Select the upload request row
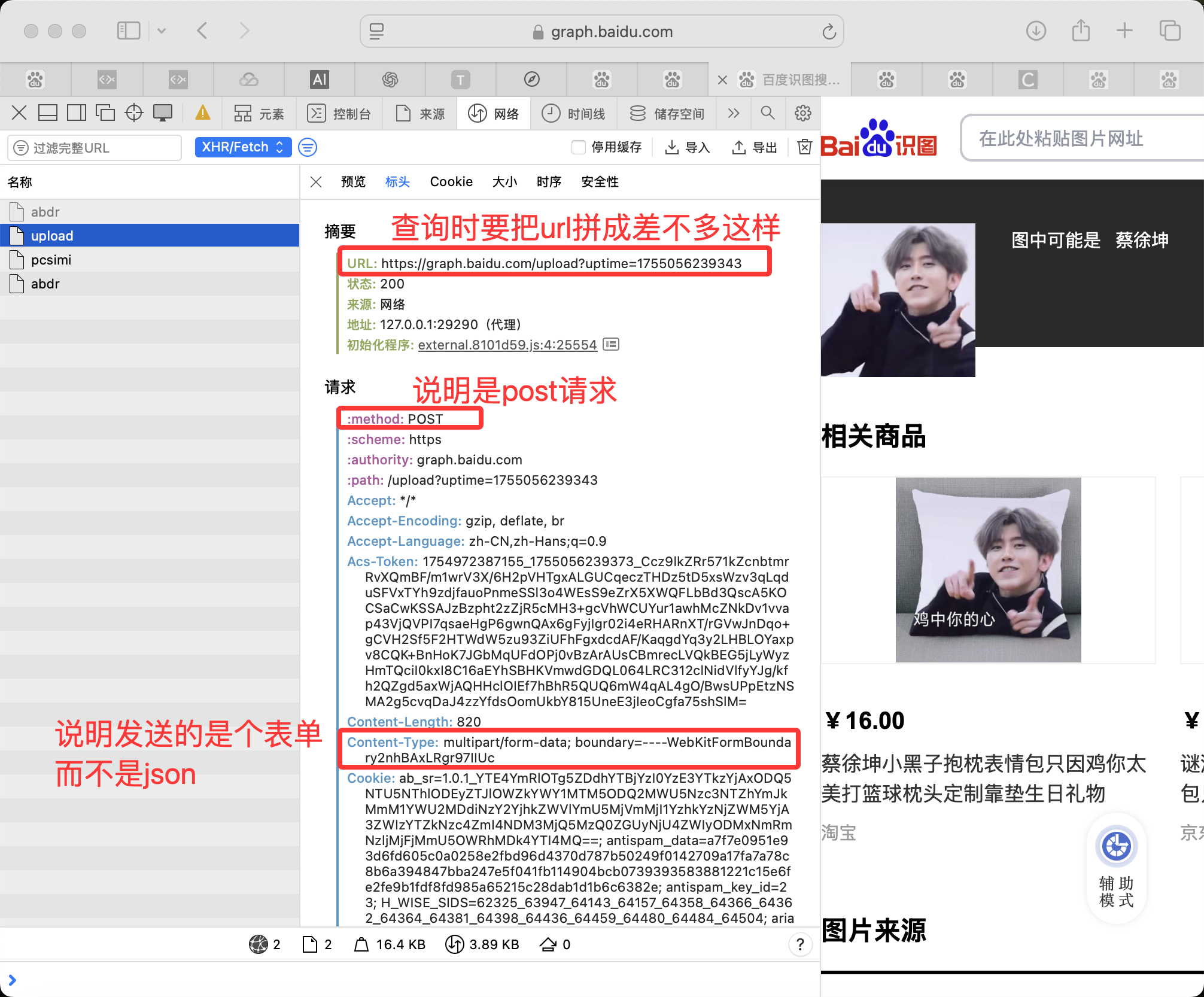 150,236
